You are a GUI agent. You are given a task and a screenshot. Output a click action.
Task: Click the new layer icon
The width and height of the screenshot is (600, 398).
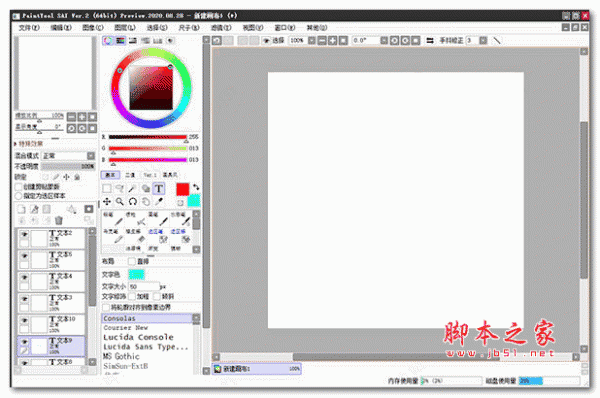click(x=22, y=209)
